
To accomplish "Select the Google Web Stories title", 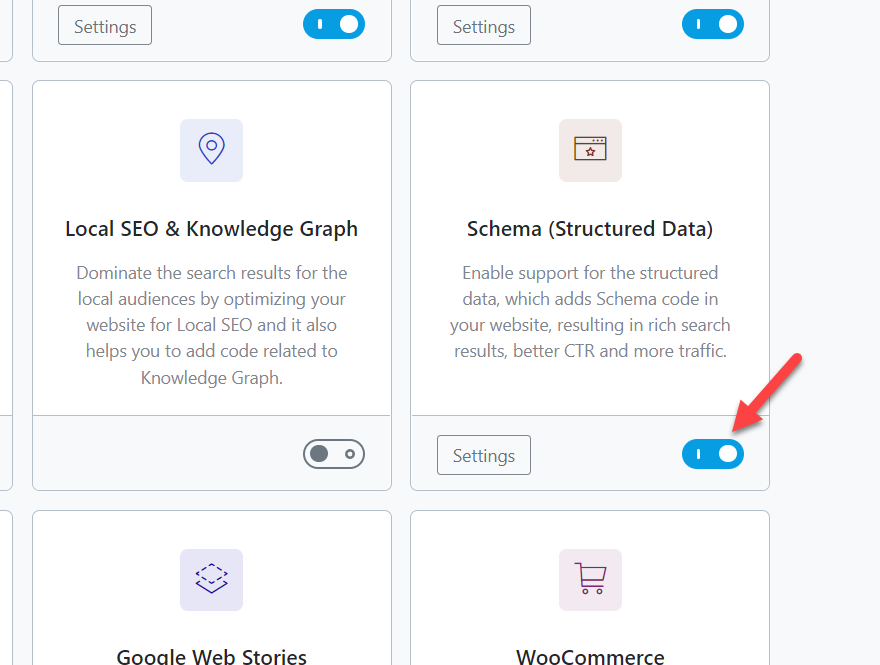I will click(x=211, y=656).
